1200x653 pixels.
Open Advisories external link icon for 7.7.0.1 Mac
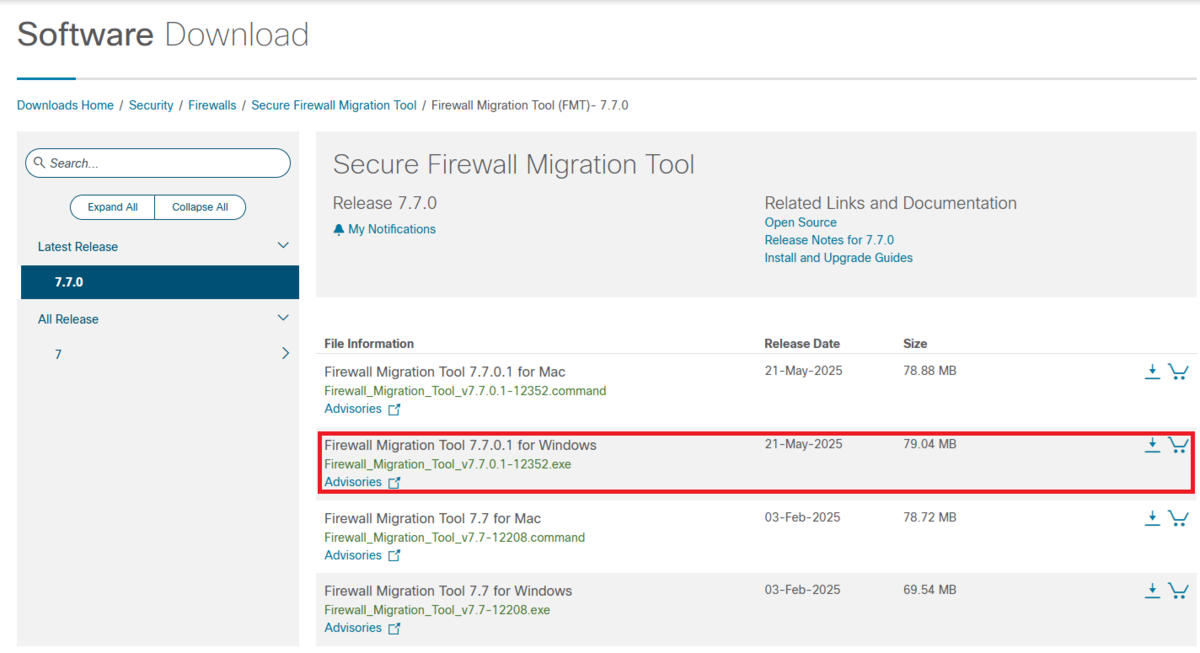pos(394,409)
